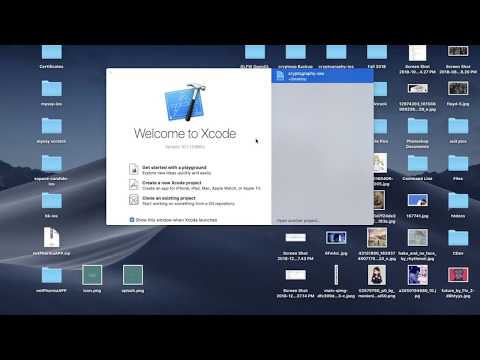Click Open another project link
This screenshot has height=360, width=480.
tap(298, 220)
